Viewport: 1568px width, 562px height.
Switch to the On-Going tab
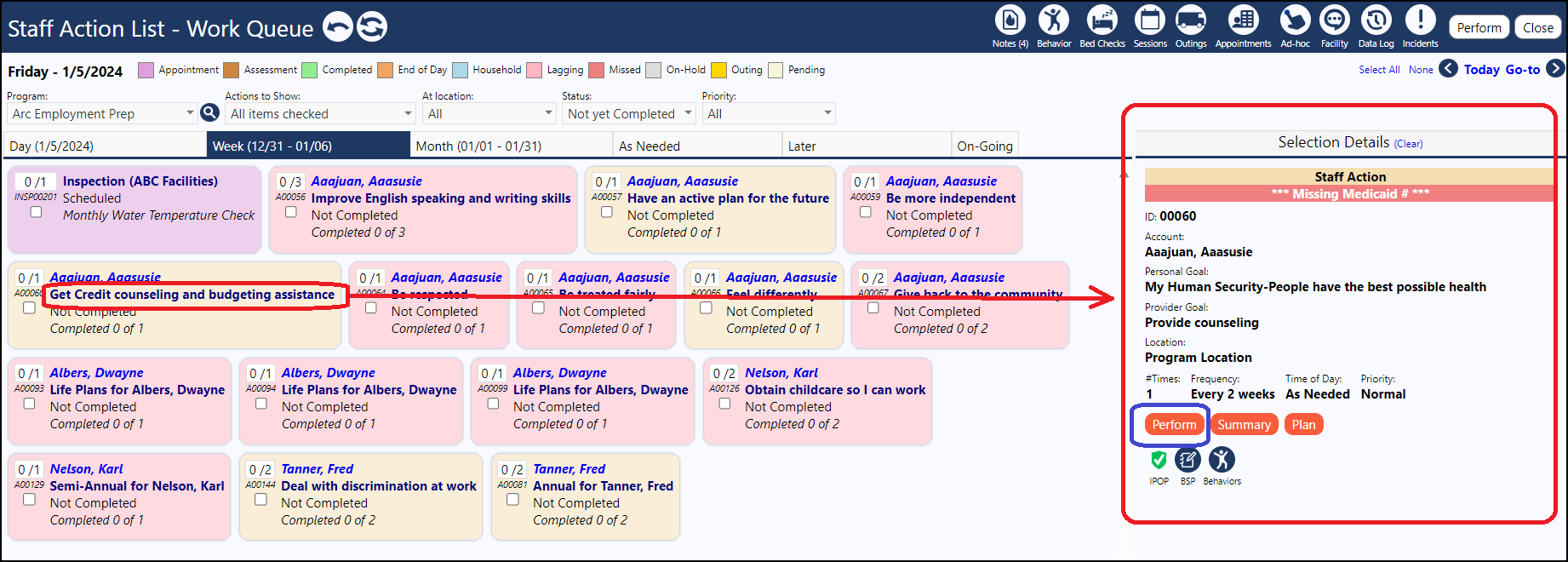tap(985, 146)
